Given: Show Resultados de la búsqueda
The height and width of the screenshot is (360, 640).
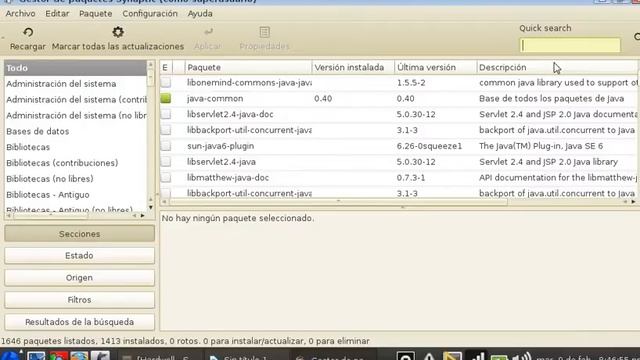Looking at the screenshot, I should click(x=79, y=322).
